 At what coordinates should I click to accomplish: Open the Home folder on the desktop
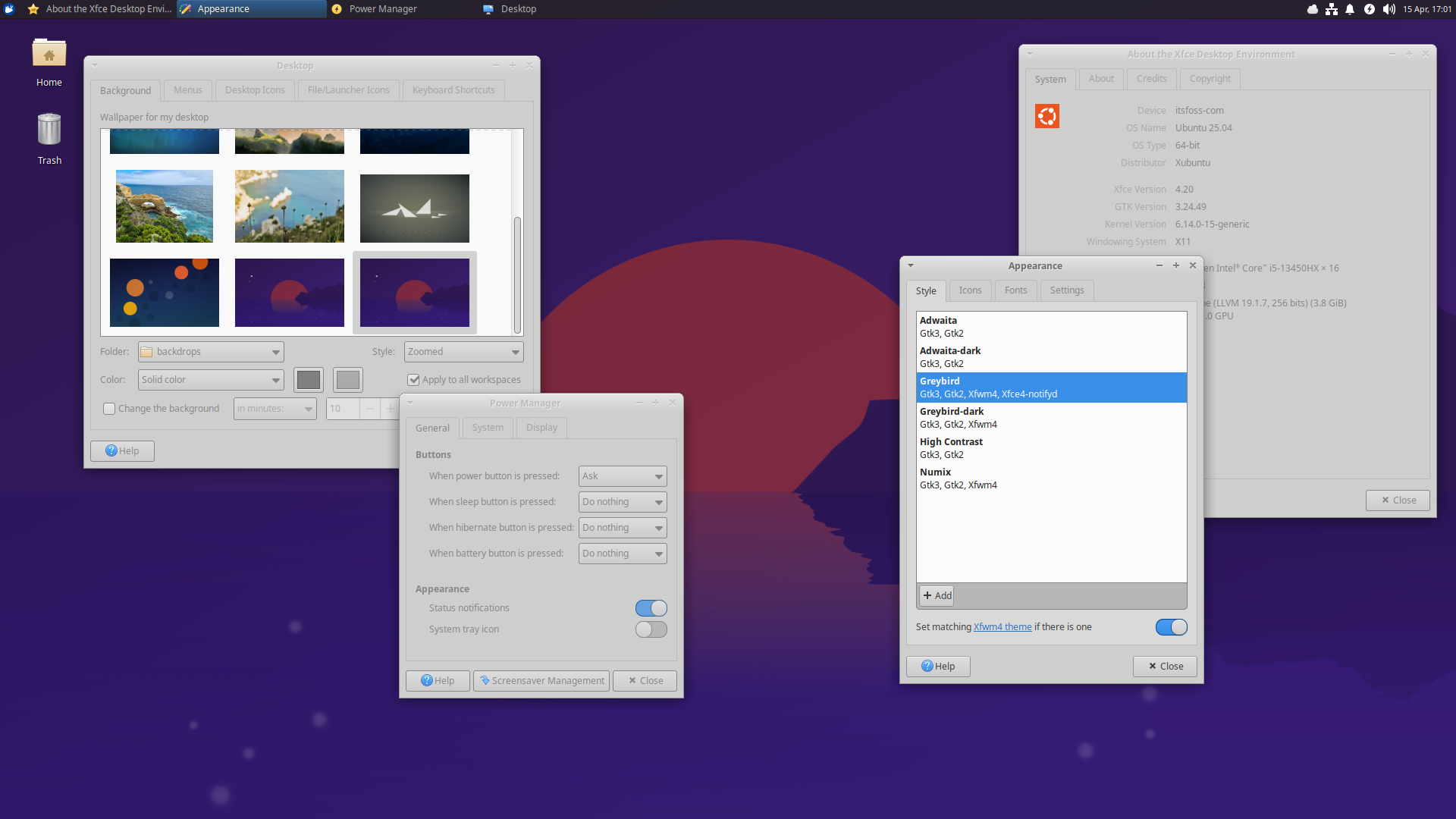coord(49,53)
